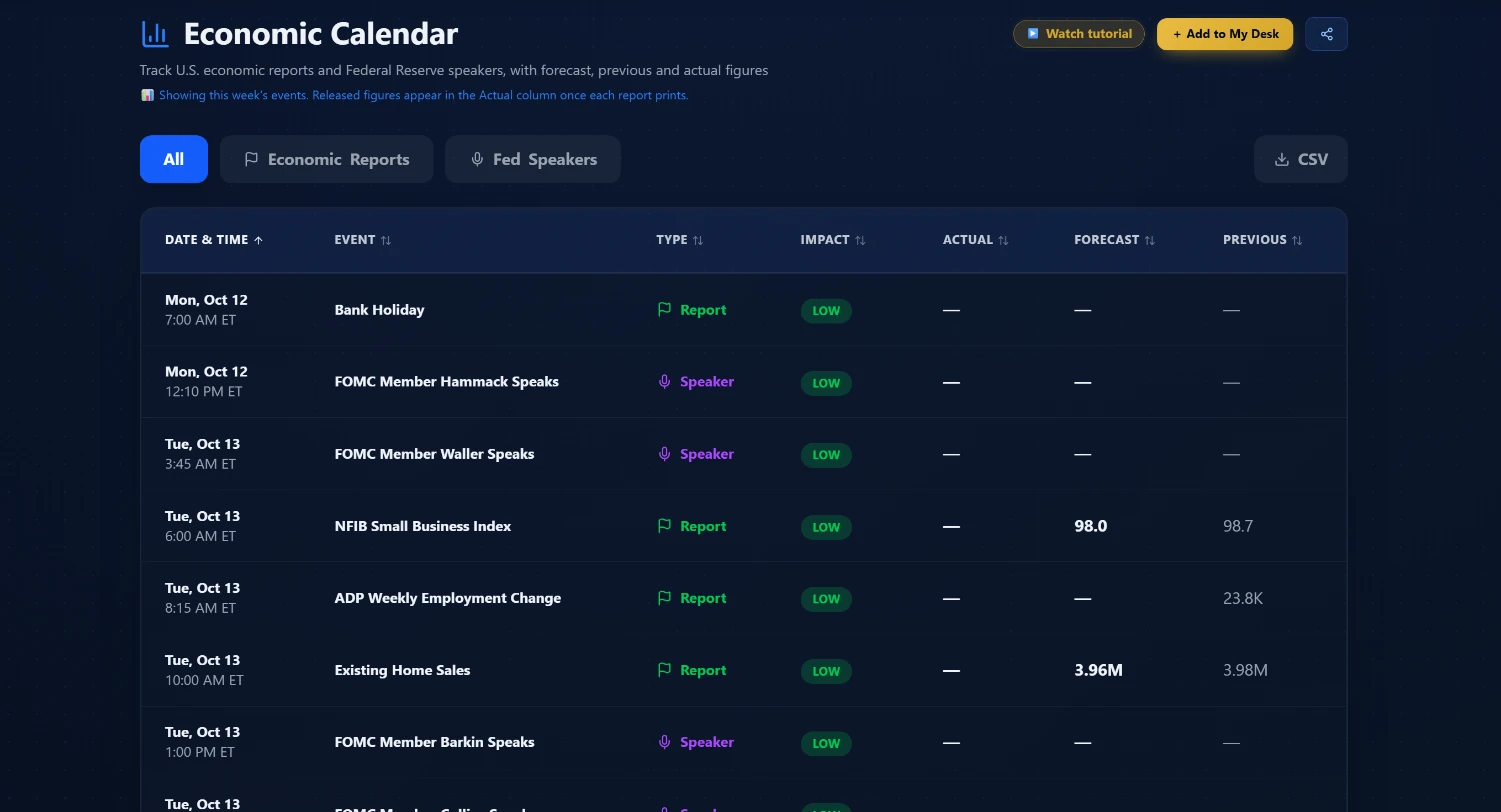The width and height of the screenshot is (1501, 812).
Task: Select the All filter tab
Action: [174, 159]
